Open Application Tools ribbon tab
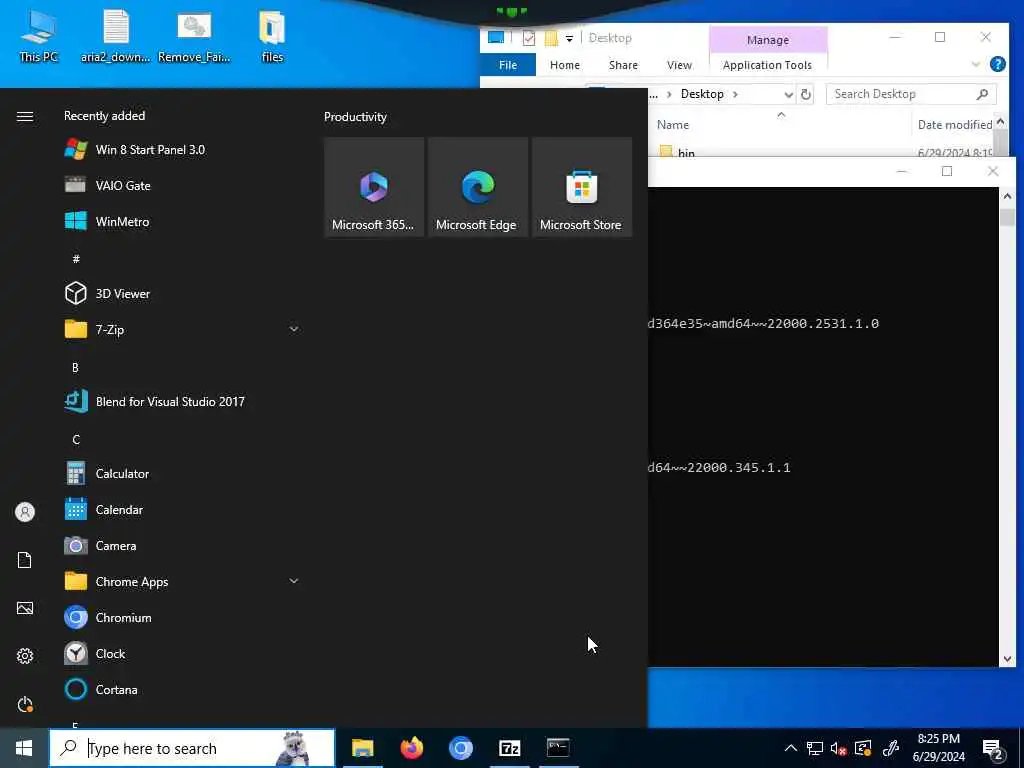Image resolution: width=1024 pixels, height=768 pixels. point(767,65)
